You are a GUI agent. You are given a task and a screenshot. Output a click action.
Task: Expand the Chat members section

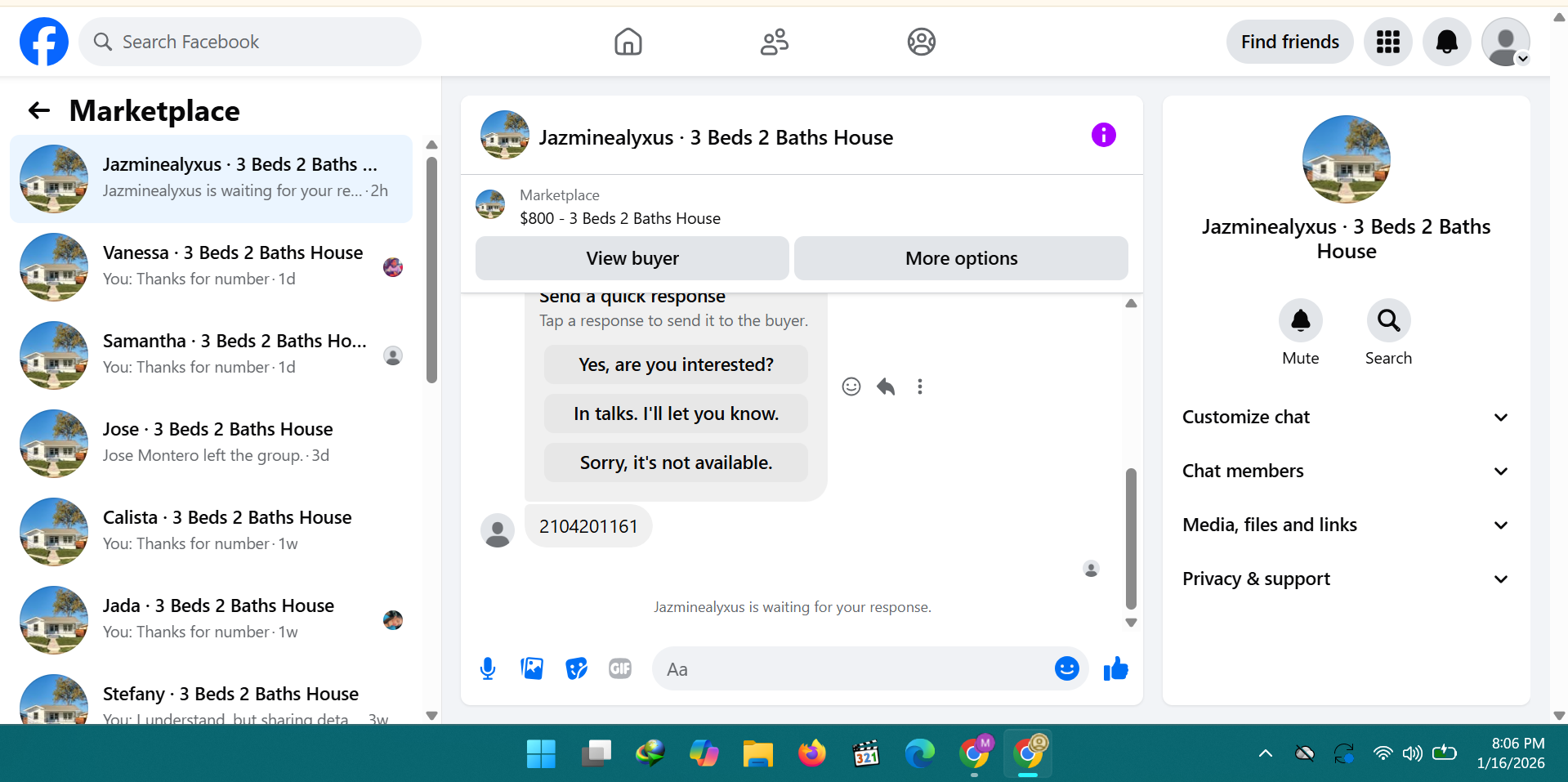tap(1346, 471)
